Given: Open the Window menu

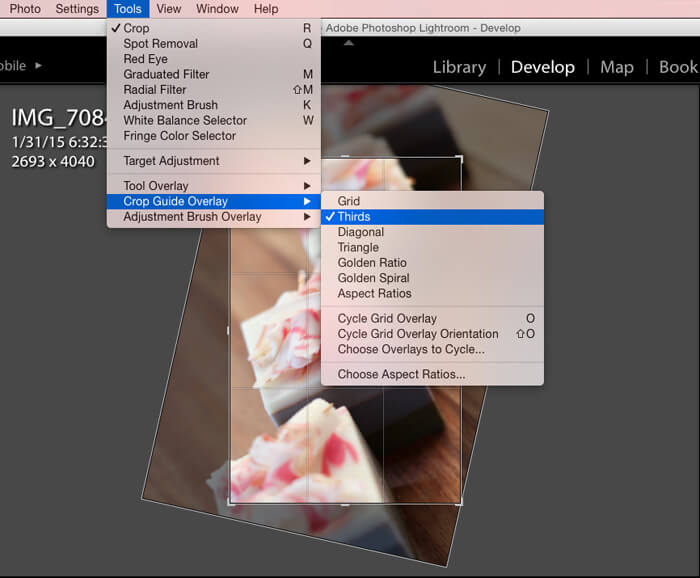Looking at the screenshot, I should point(217,9).
